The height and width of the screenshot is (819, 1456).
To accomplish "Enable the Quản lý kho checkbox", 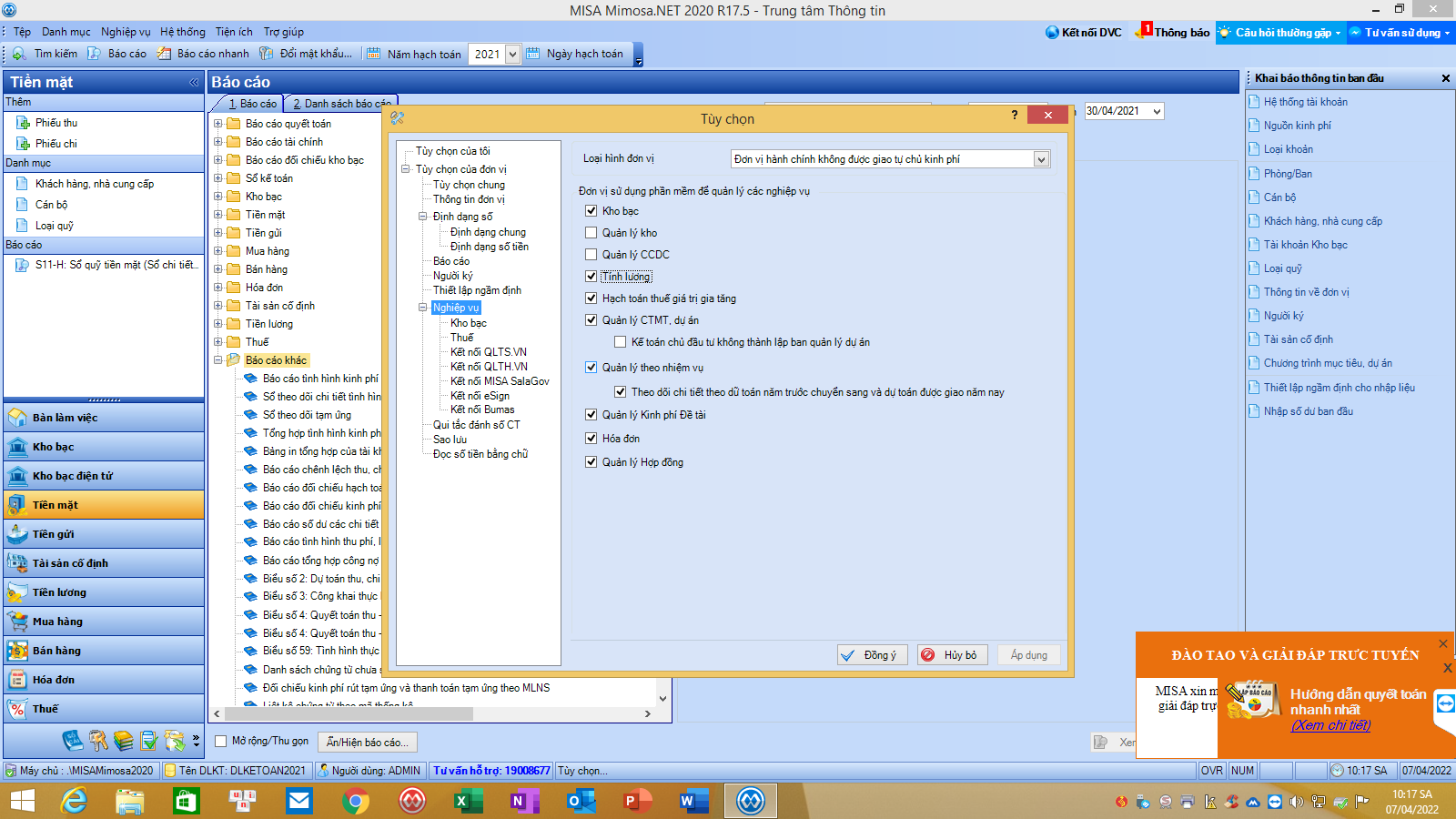I will pyautogui.click(x=591, y=233).
